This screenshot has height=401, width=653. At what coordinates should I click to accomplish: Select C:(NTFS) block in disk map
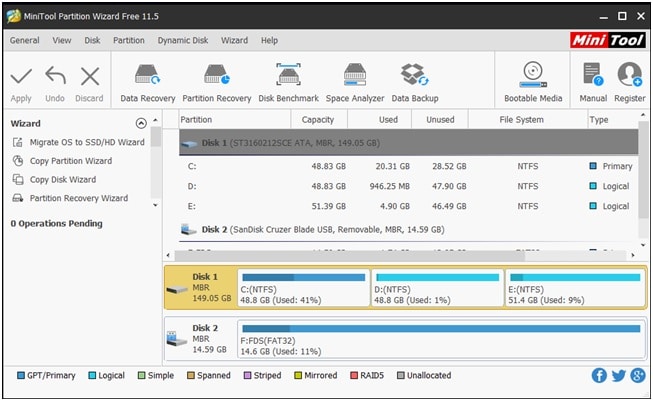point(303,288)
